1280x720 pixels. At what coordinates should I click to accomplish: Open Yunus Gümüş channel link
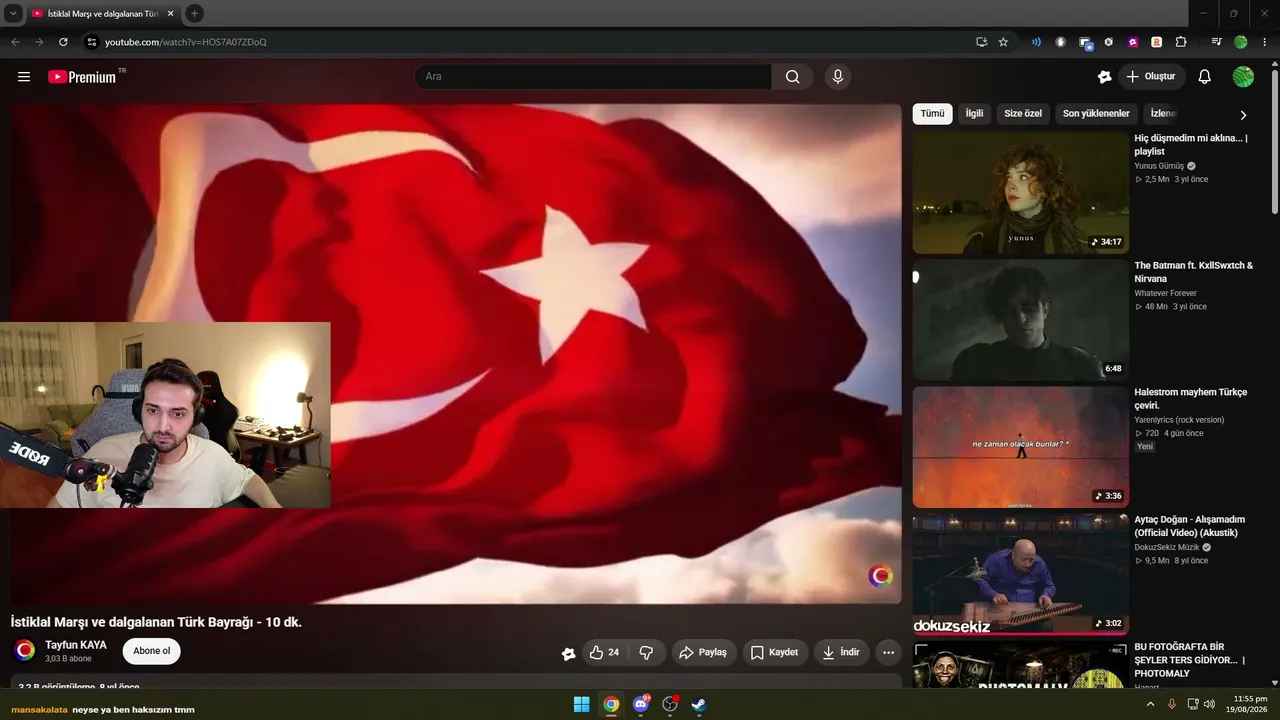pos(1159,166)
